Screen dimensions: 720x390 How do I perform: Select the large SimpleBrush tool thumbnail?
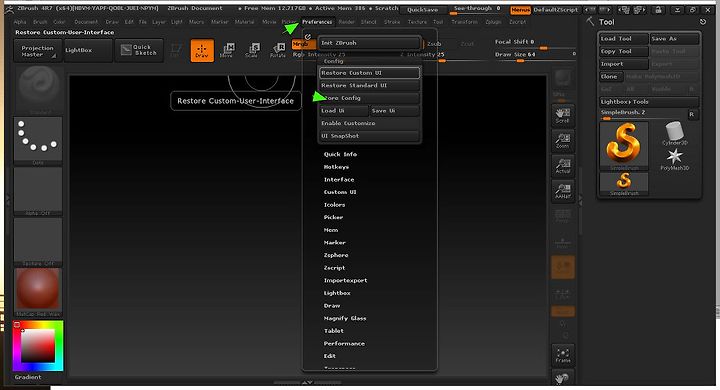click(624, 146)
